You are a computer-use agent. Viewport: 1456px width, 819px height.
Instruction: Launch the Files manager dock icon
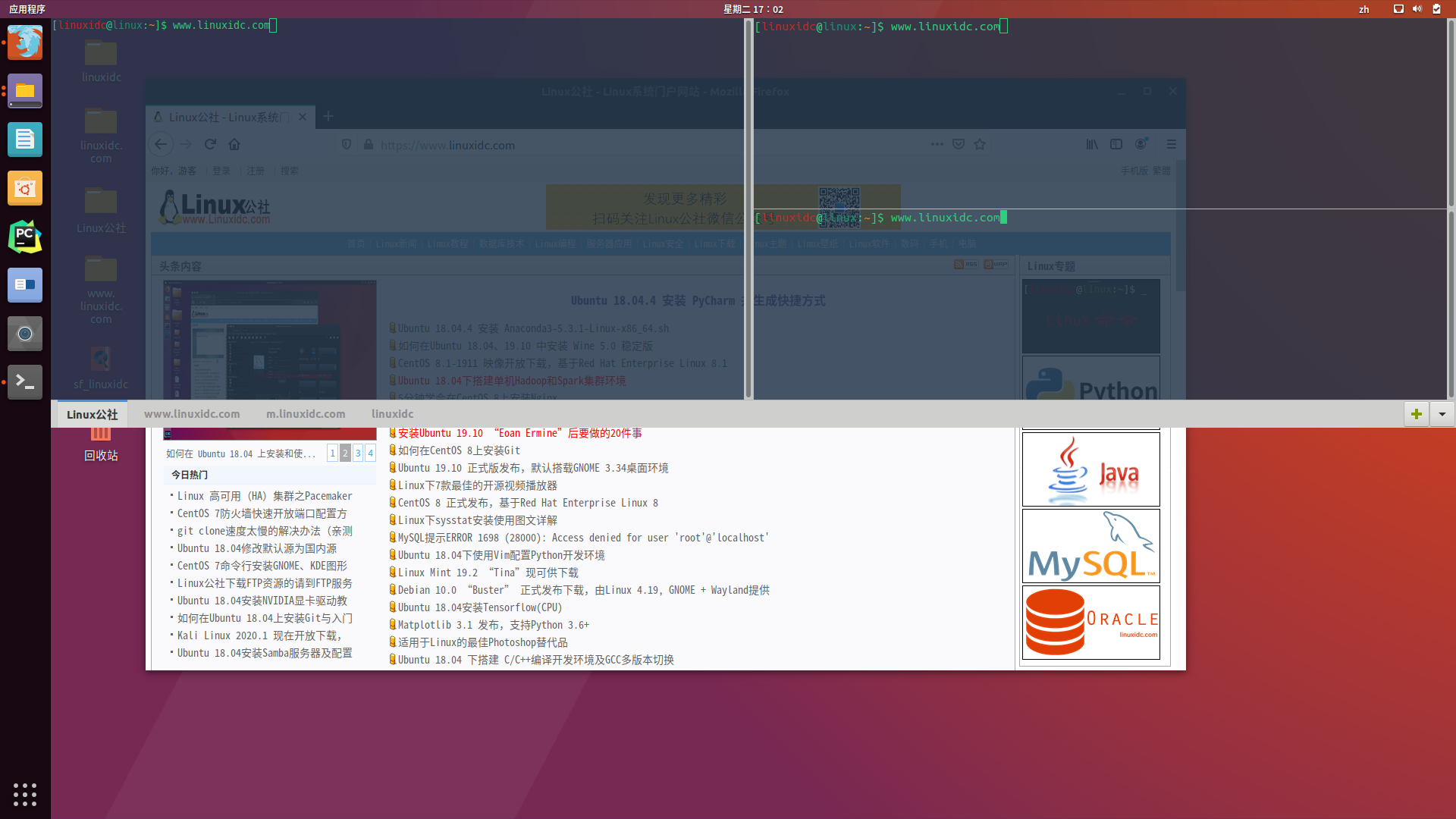25,91
